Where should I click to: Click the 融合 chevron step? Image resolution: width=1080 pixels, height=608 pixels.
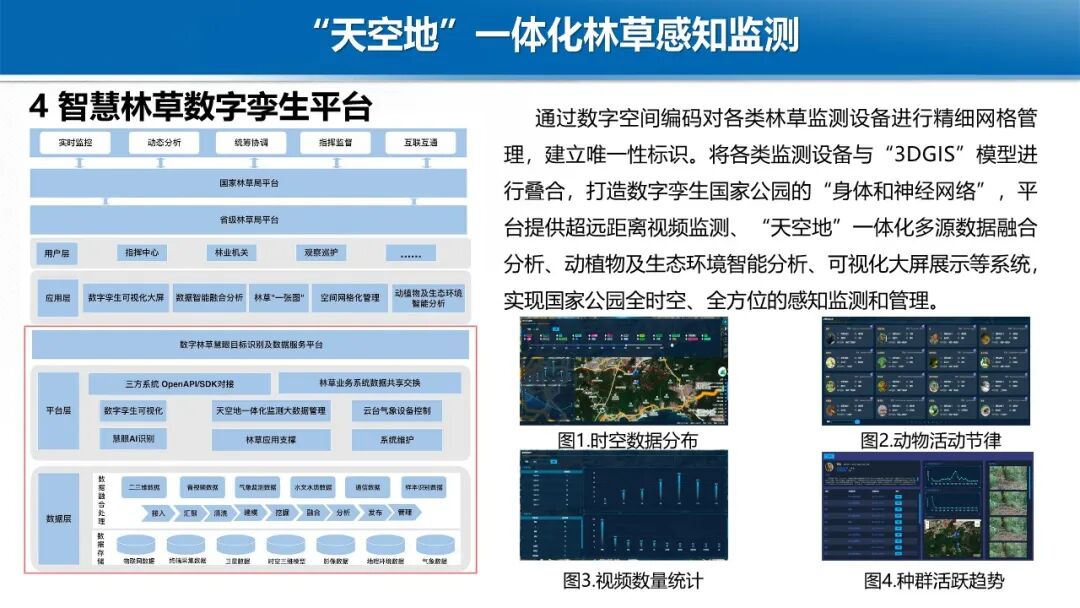pyautogui.click(x=313, y=513)
